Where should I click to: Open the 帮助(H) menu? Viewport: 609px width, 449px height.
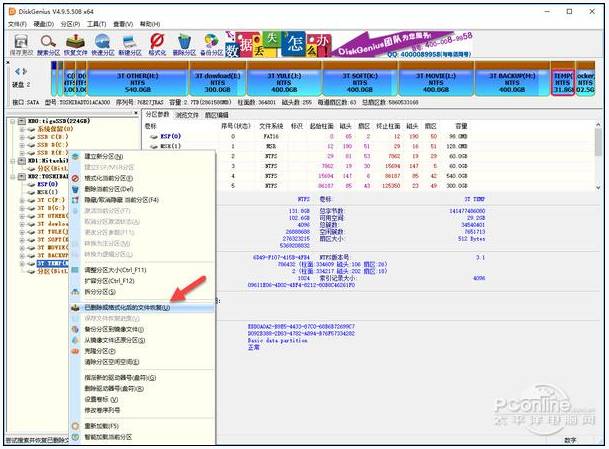tap(150, 24)
